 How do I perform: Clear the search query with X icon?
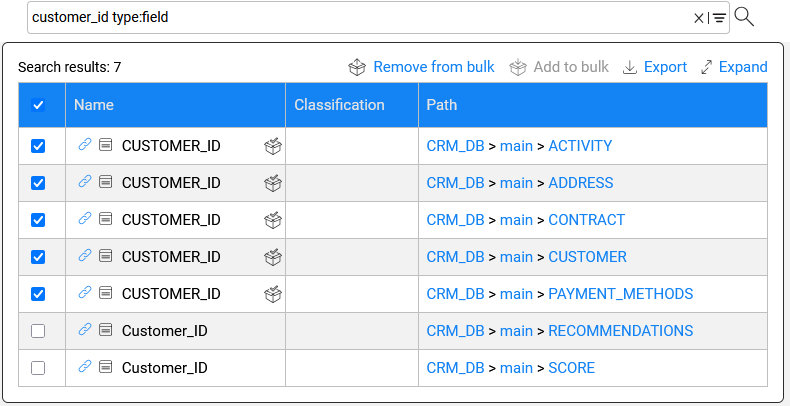pos(699,18)
